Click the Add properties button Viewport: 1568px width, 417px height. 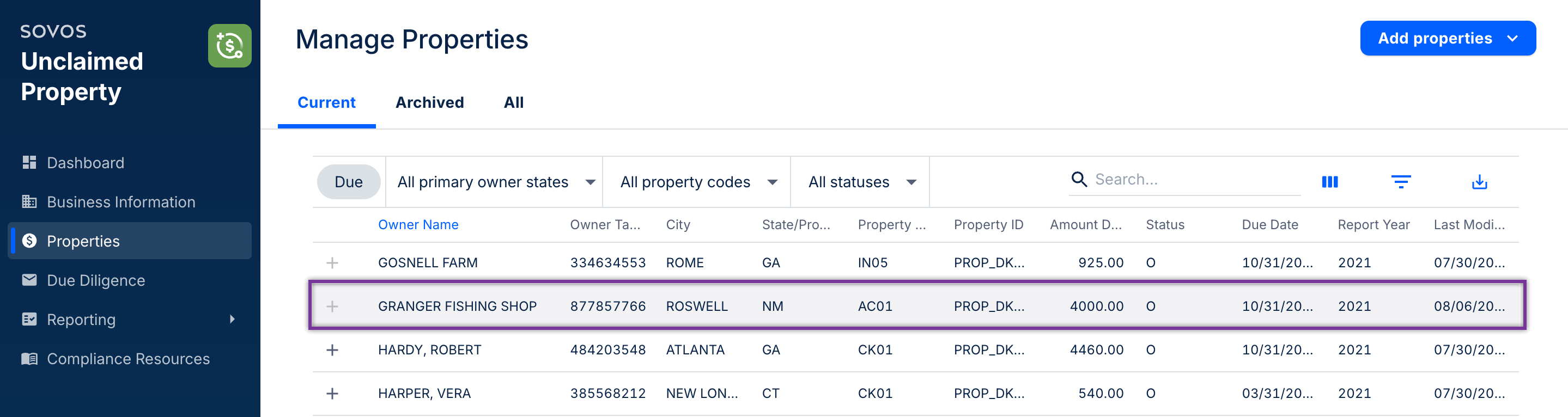tap(1447, 38)
